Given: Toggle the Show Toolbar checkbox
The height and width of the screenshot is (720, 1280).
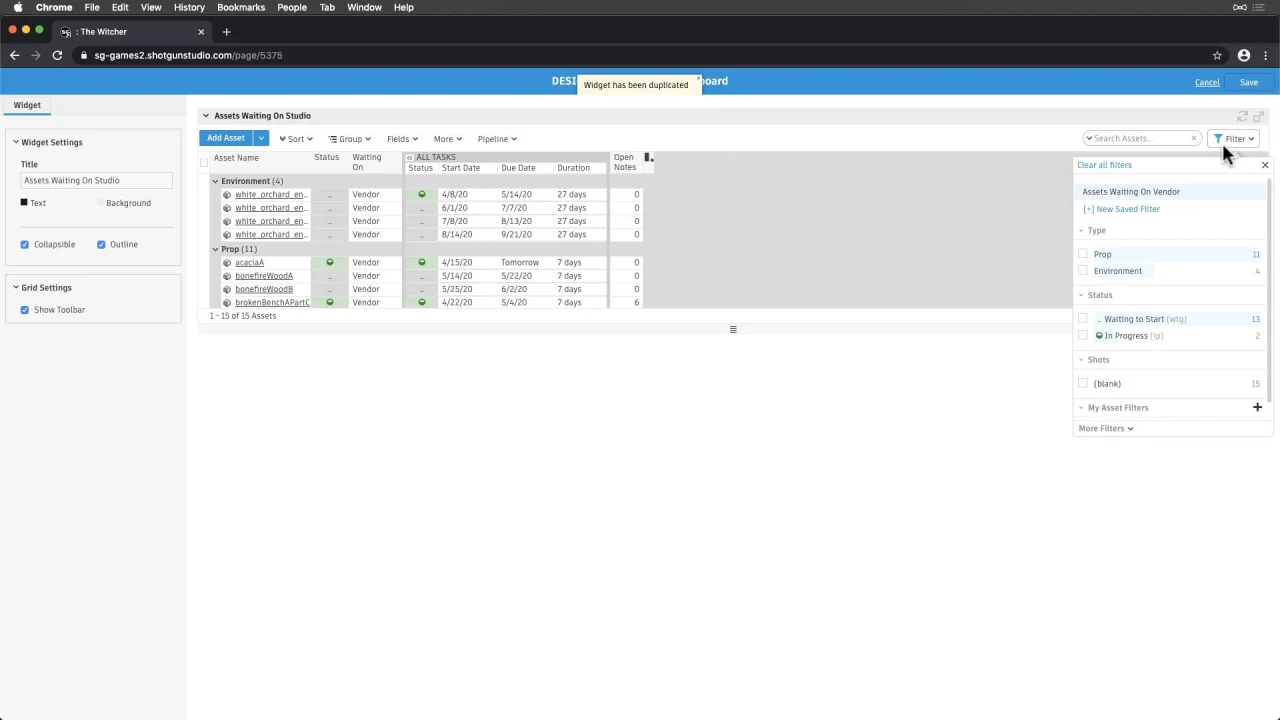Looking at the screenshot, I should pos(25,310).
